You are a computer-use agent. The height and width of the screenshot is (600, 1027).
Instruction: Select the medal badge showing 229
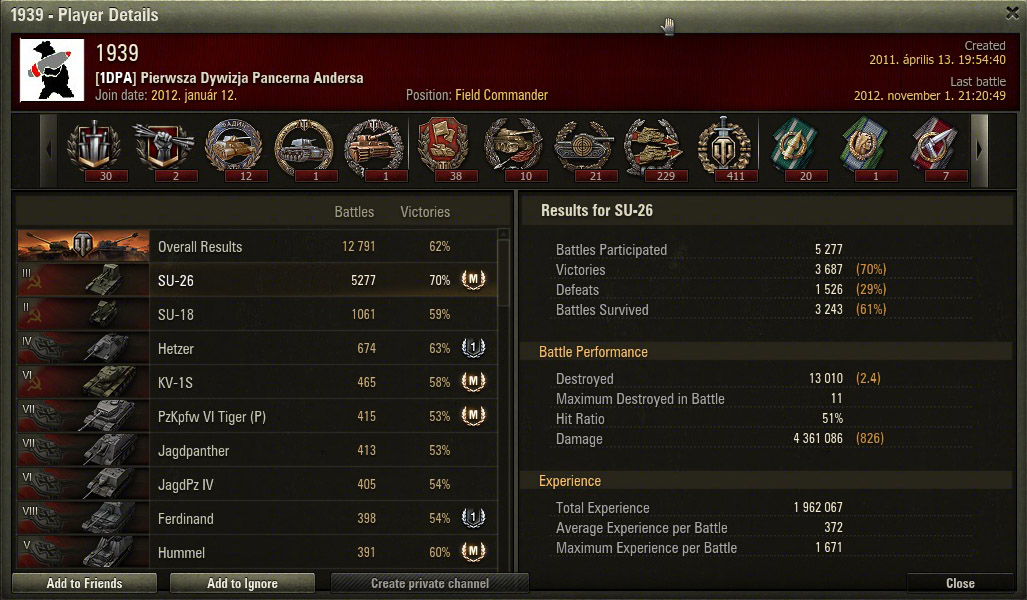[x=653, y=149]
